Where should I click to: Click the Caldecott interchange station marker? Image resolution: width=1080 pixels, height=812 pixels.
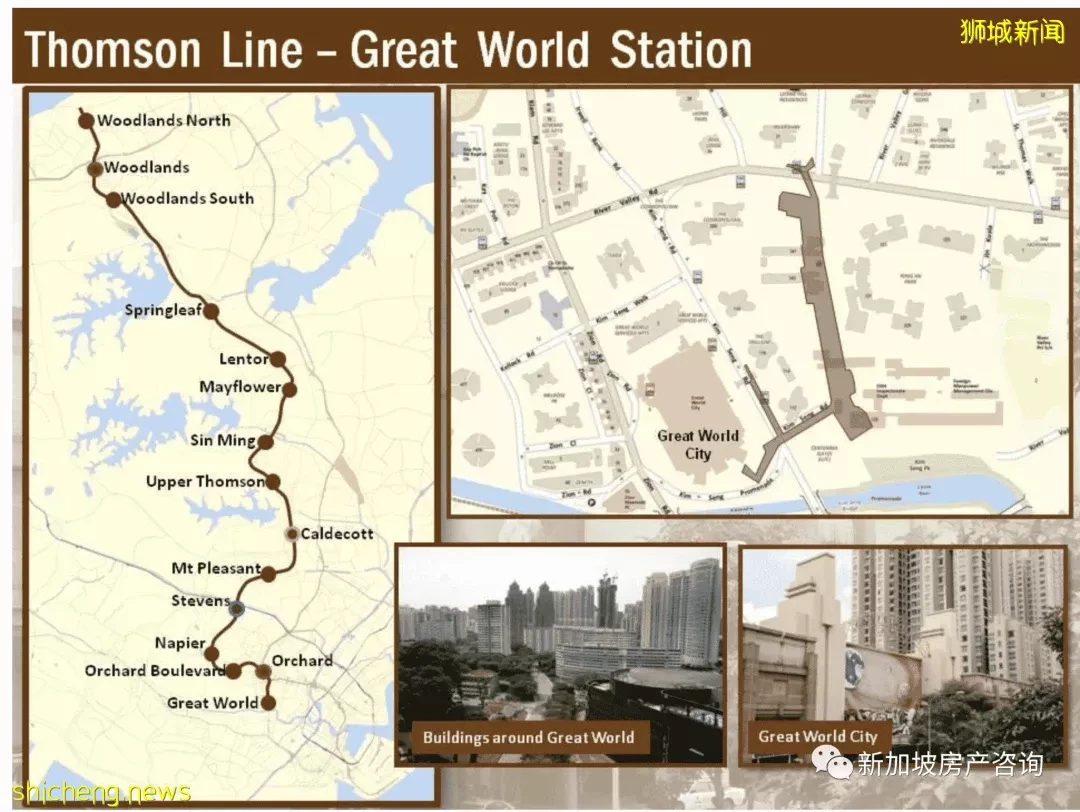click(292, 534)
